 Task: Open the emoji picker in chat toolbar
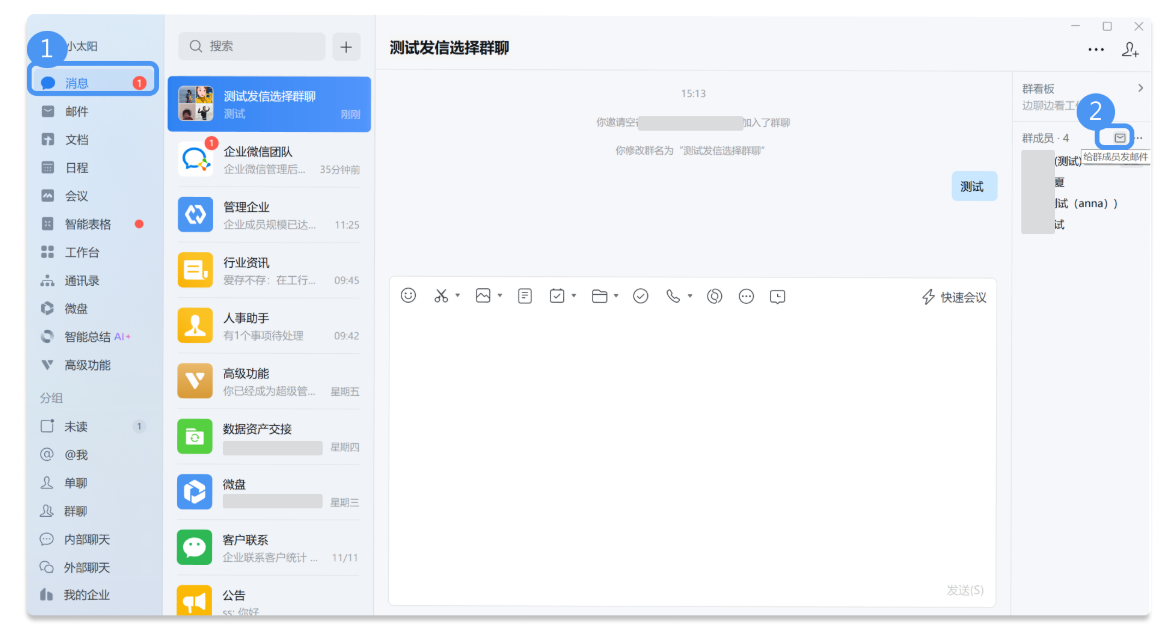click(x=409, y=295)
